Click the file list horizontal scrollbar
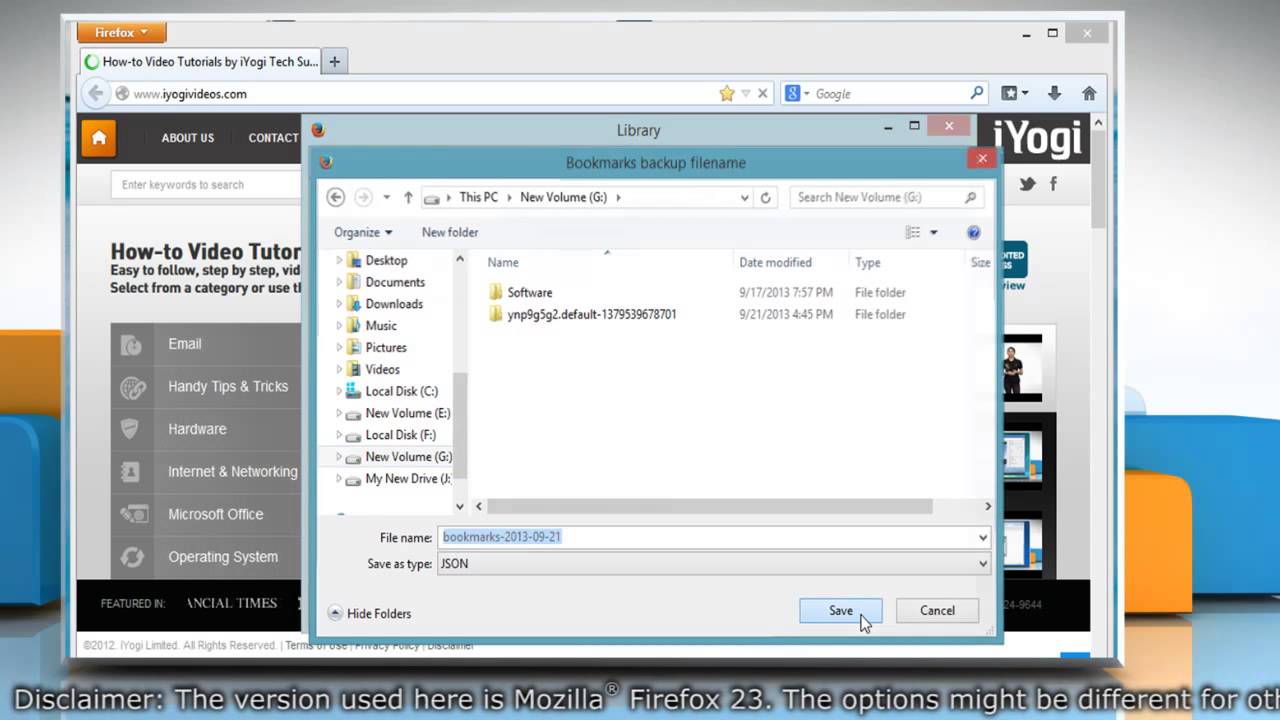The image size is (1280, 720). point(710,506)
